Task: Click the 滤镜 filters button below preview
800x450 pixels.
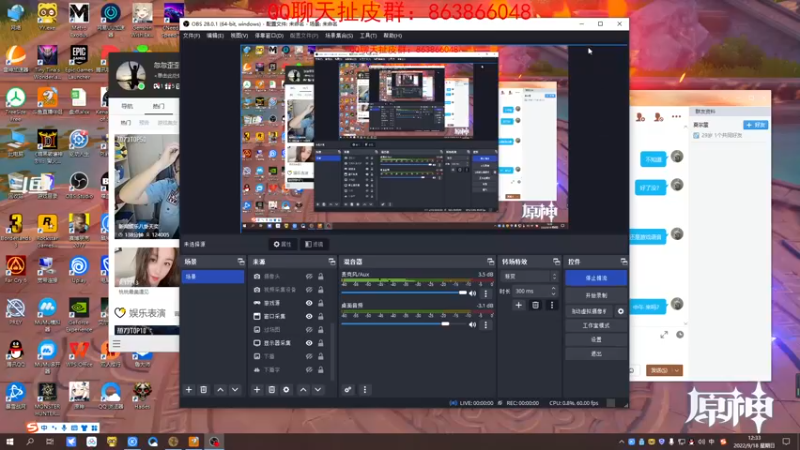Action: [314, 244]
